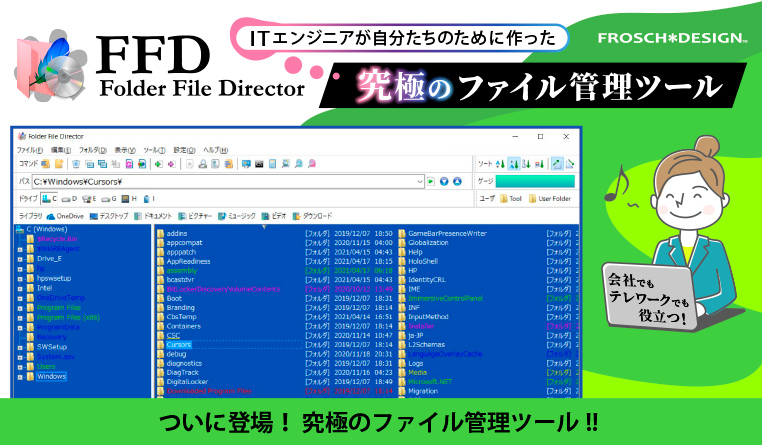Select drive C in the drive bar

(x=49, y=198)
